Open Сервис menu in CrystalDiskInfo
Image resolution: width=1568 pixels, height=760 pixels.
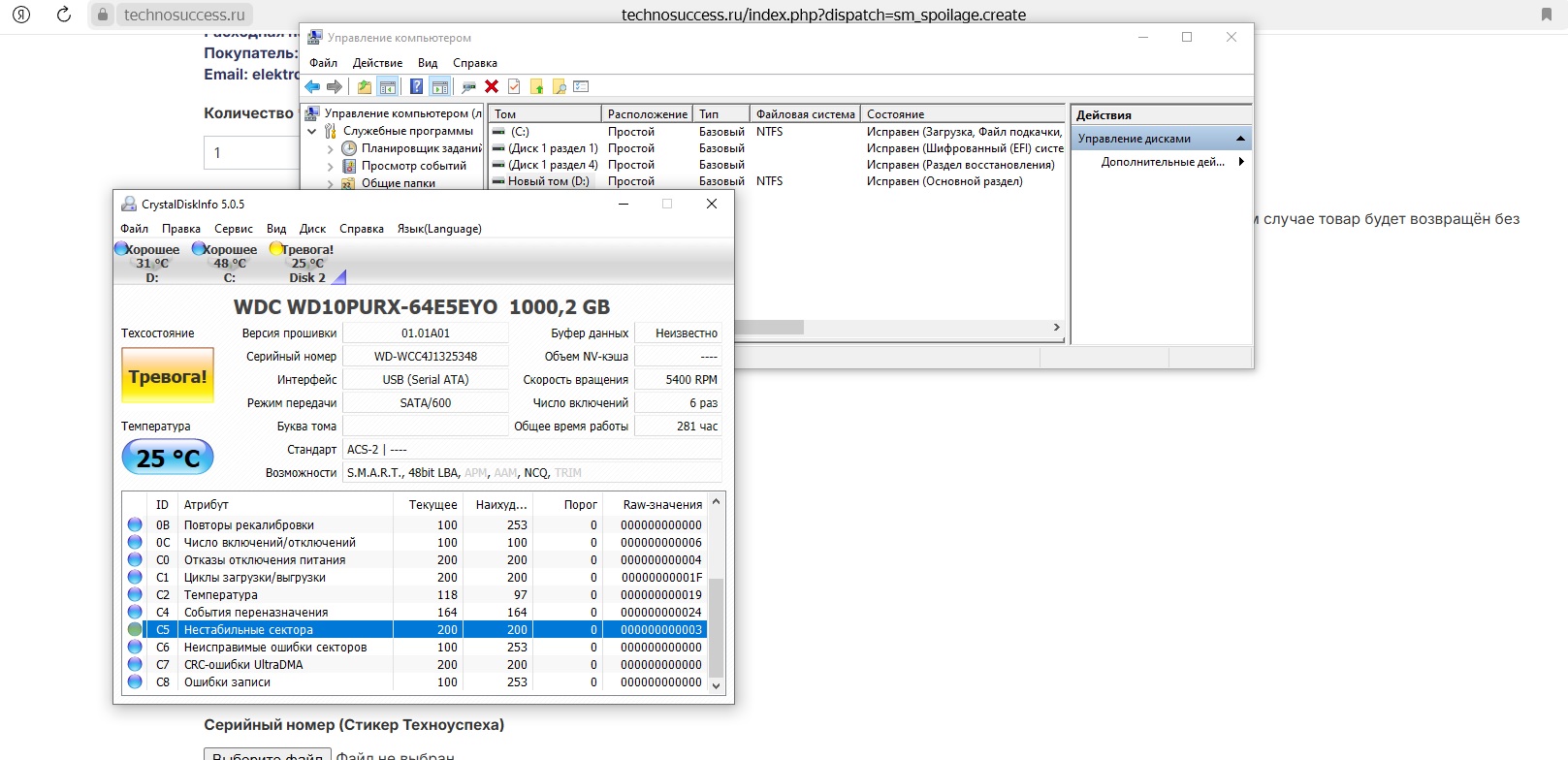[234, 229]
